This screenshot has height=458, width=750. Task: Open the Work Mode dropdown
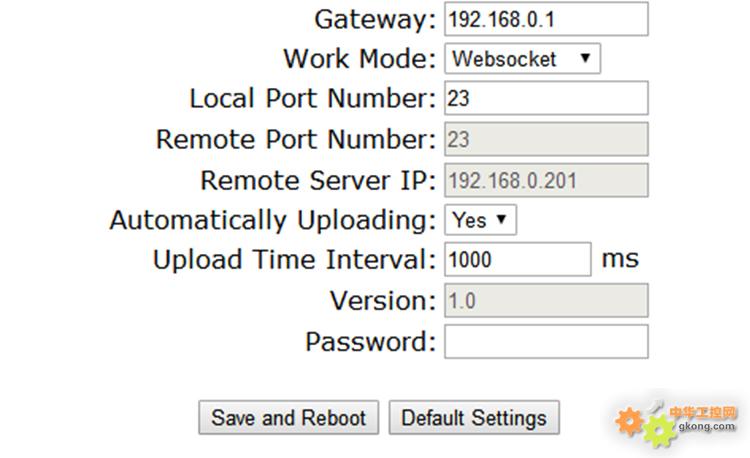522,59
